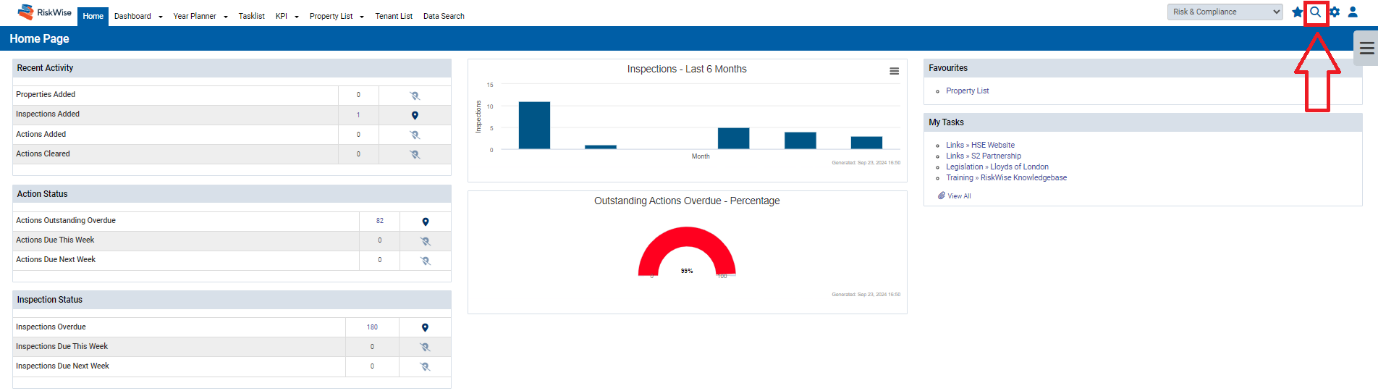Click 'Inspections - Last 6 Months' chart title
The image size is (1378, 391).
[687, 69]
